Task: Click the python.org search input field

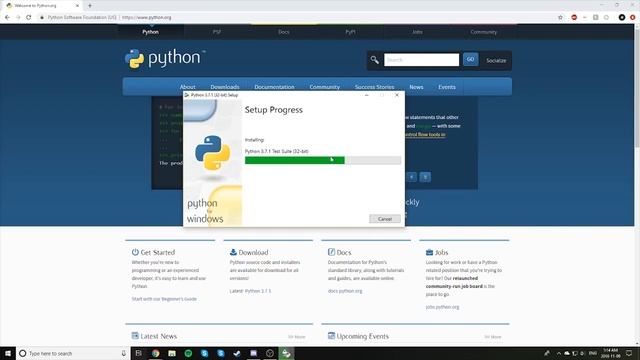Action: pos(421,60)
